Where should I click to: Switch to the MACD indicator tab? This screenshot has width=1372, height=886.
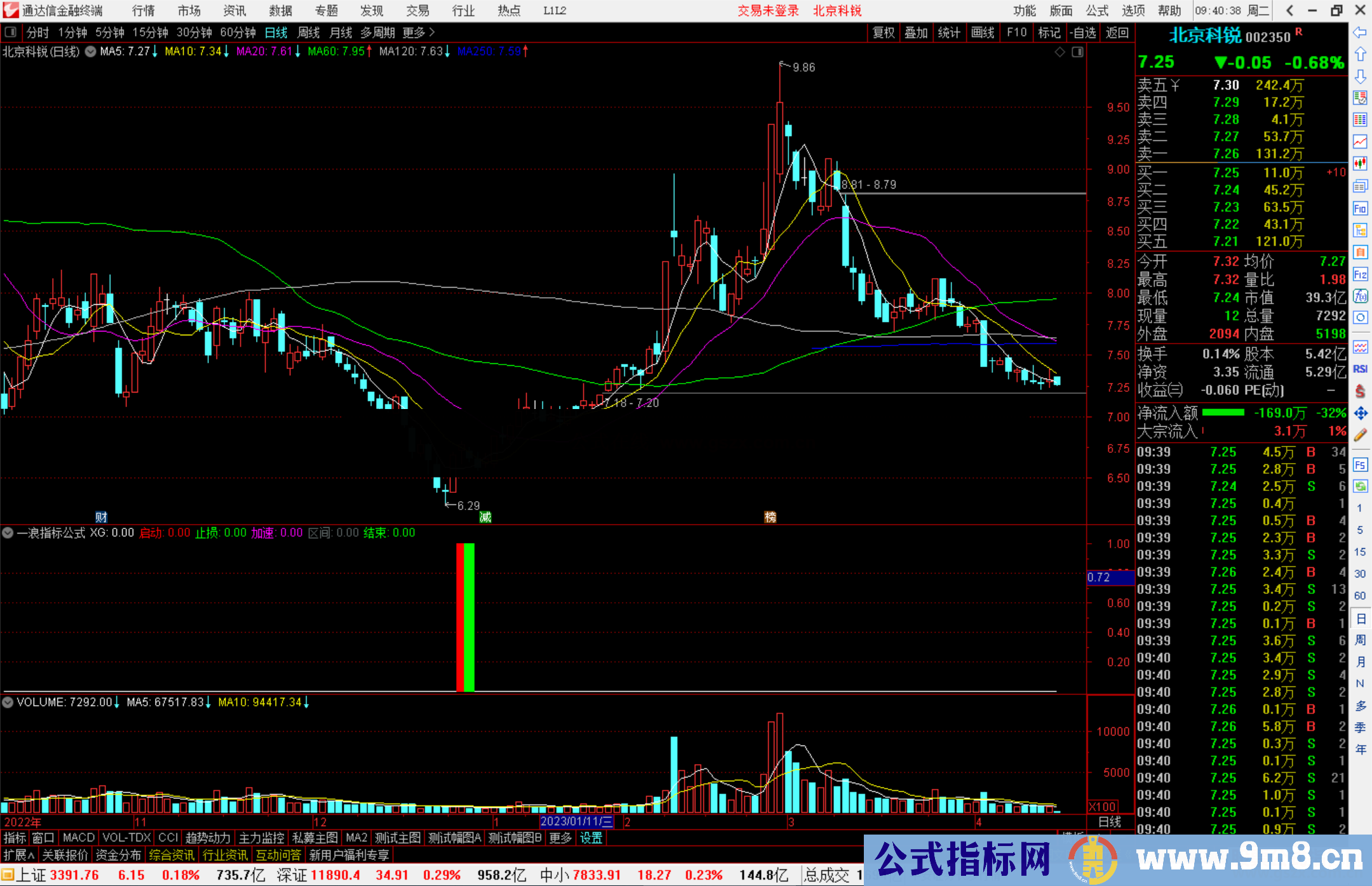[x=78, y=838]
